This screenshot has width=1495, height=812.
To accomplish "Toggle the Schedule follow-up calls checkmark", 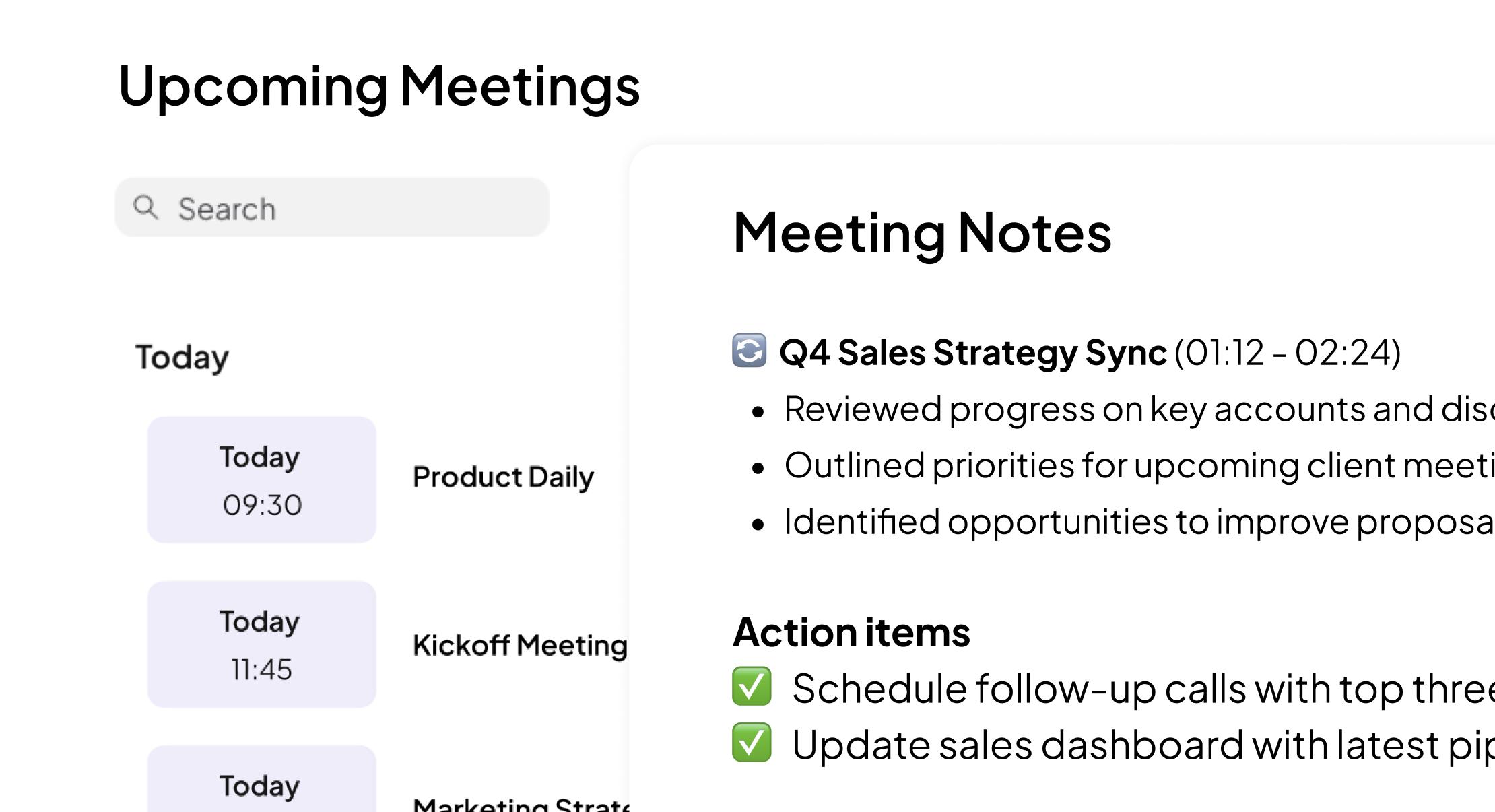I will pos(752,687).
